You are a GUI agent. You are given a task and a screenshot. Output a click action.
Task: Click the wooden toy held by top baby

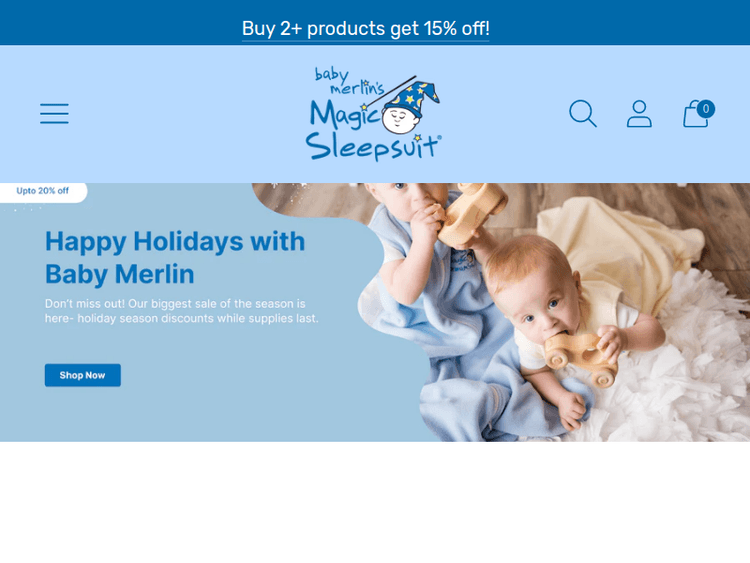[x=471, y=213]
